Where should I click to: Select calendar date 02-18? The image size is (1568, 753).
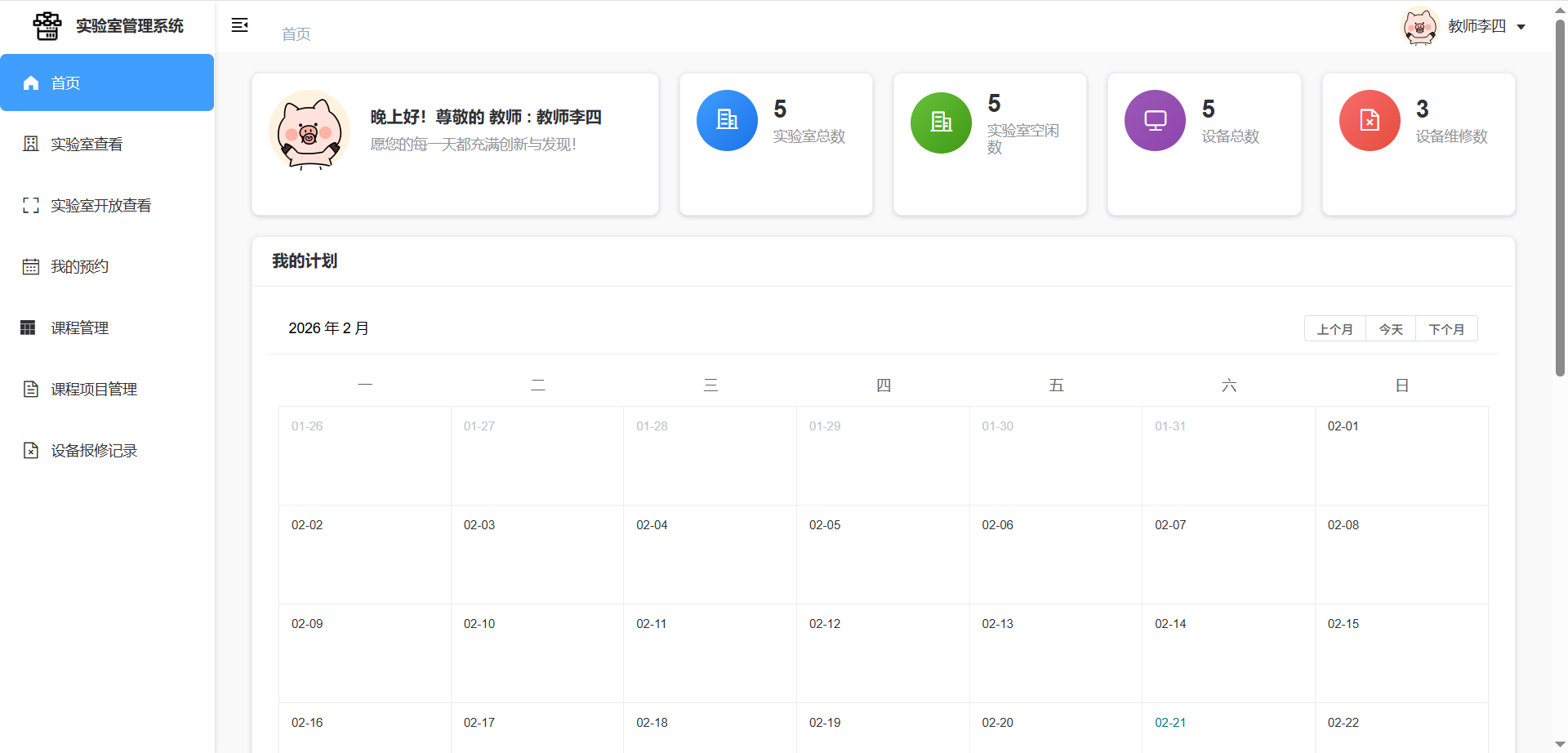[710, 728]
